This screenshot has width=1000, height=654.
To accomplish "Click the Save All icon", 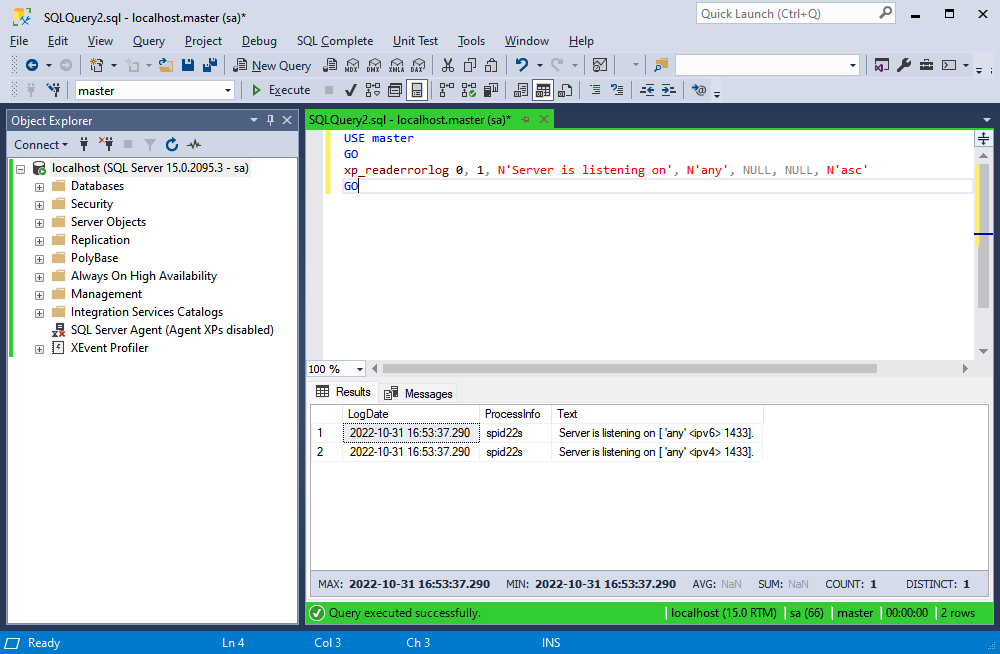I will click(210, 65).
